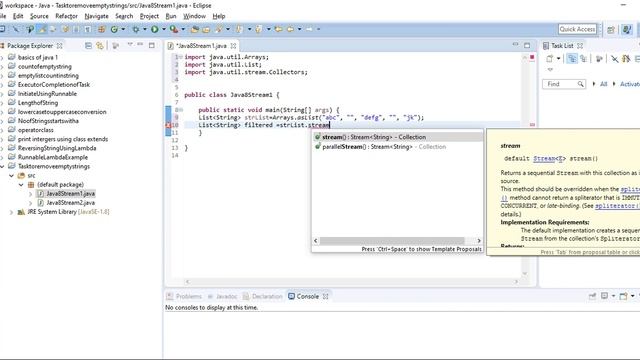Switch to the Problems tab
Screen dimensions: 640x360
184,296
